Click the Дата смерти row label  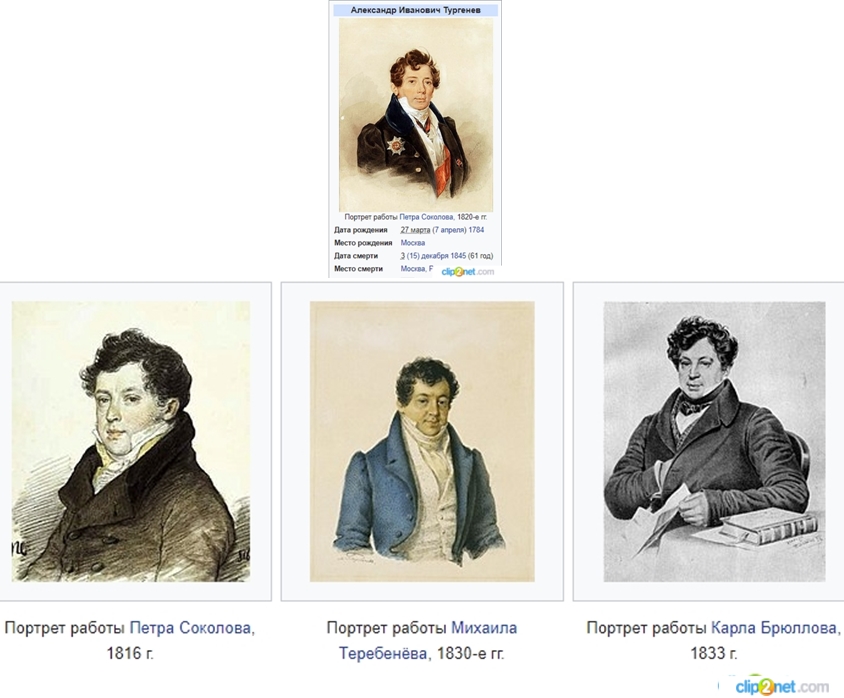coord(356,256)
